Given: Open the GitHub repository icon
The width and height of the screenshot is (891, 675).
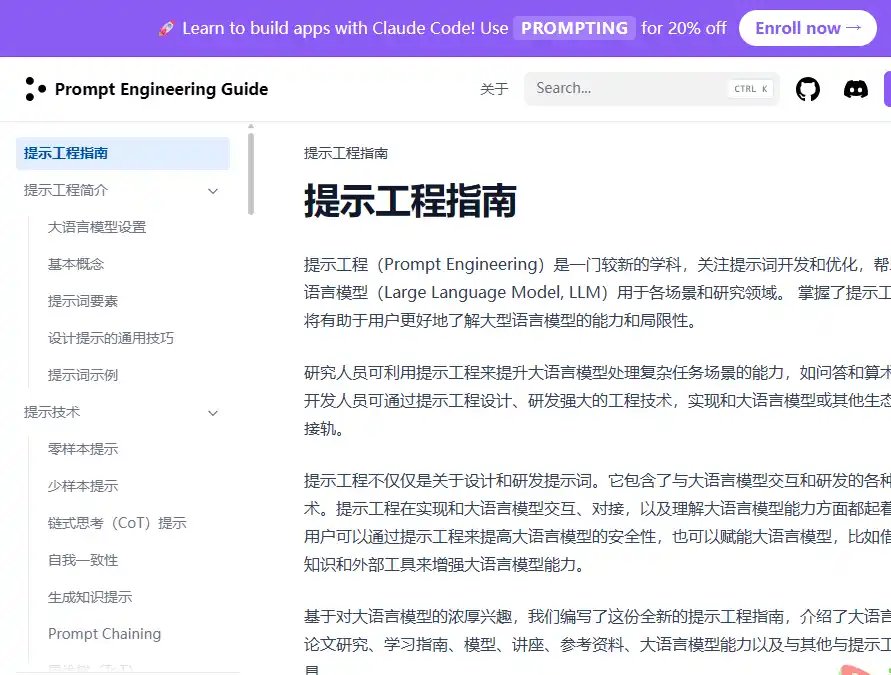Looking at the screenshot, I should coord(807,89).
